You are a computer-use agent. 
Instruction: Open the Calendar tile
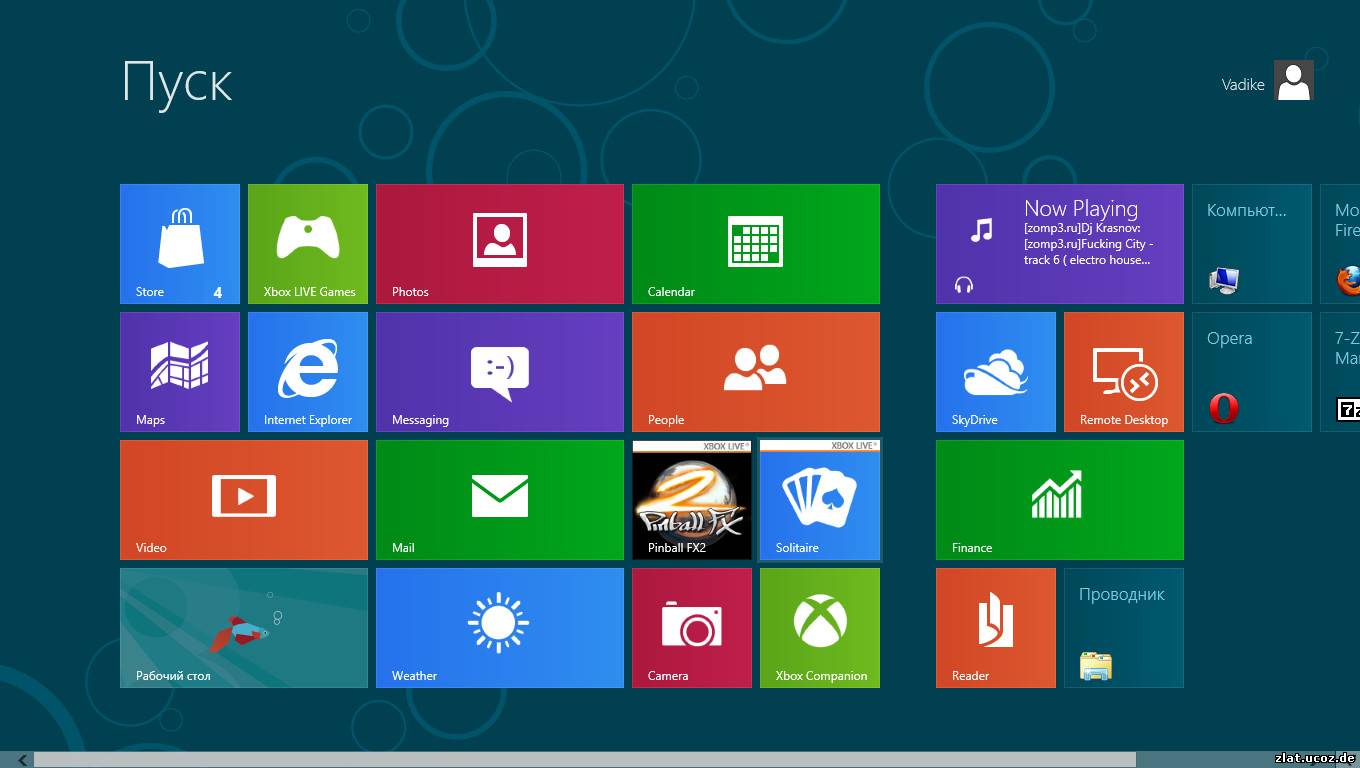756,244
